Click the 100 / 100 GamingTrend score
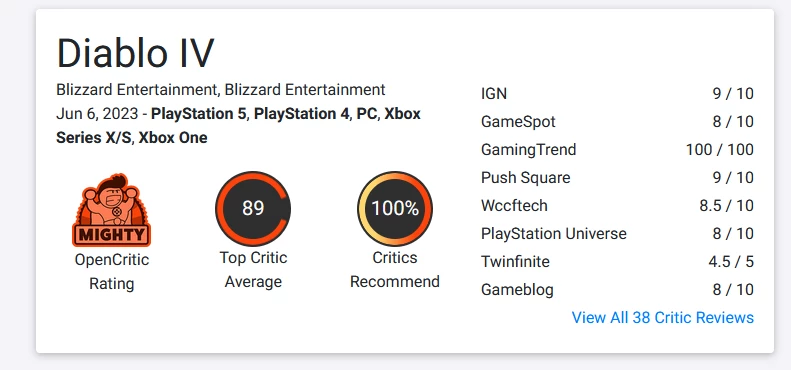Image resolution: width=791 pixels, height=370 pixels. (719, 150)
